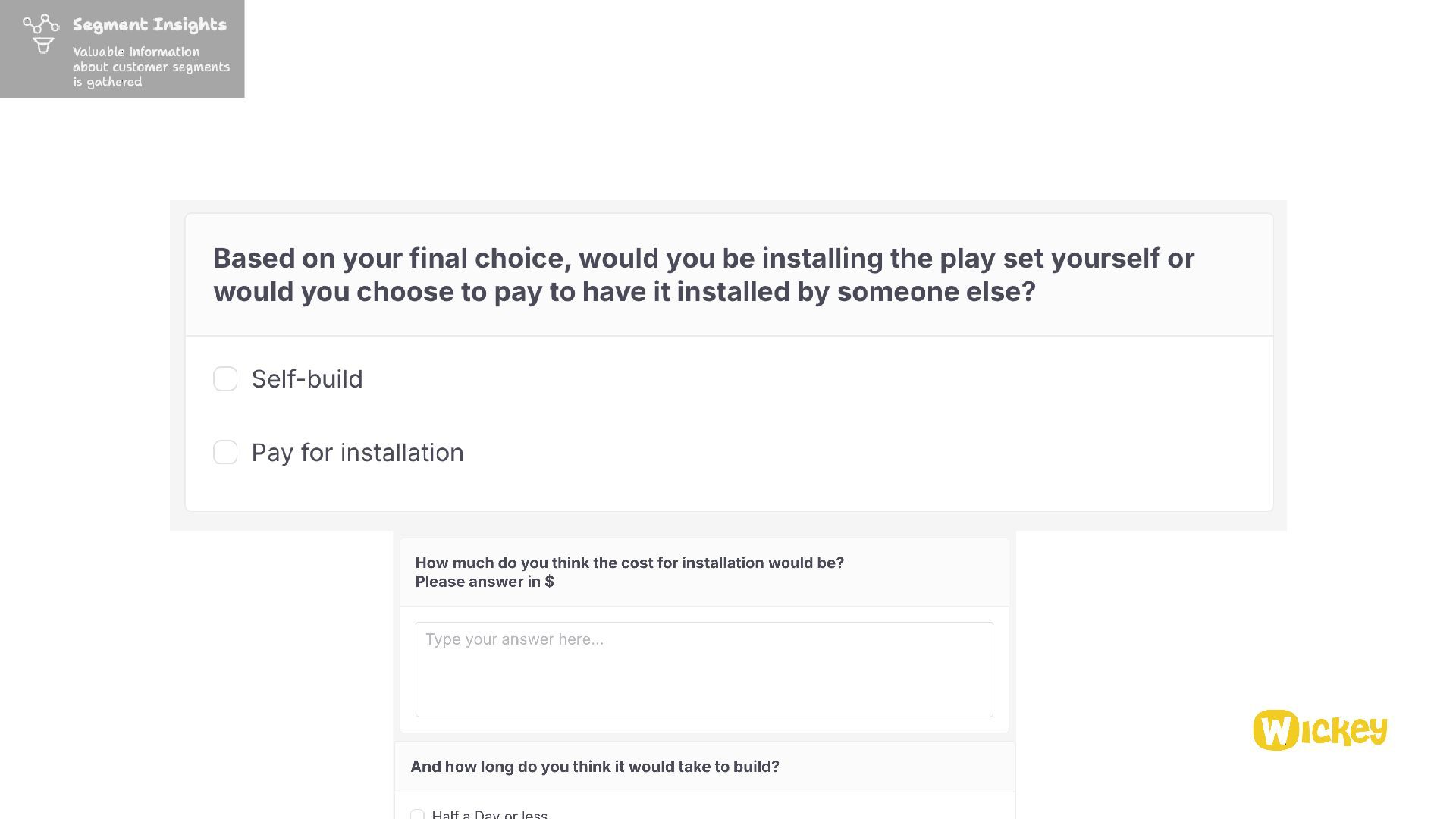
Task: Click the 'Segment Insights' title text
Action: coord(149,25)
